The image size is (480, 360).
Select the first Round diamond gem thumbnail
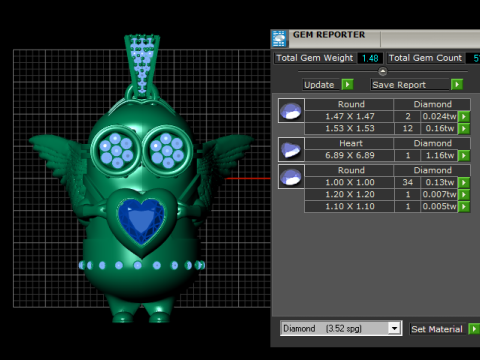click(x=291, y=111)
